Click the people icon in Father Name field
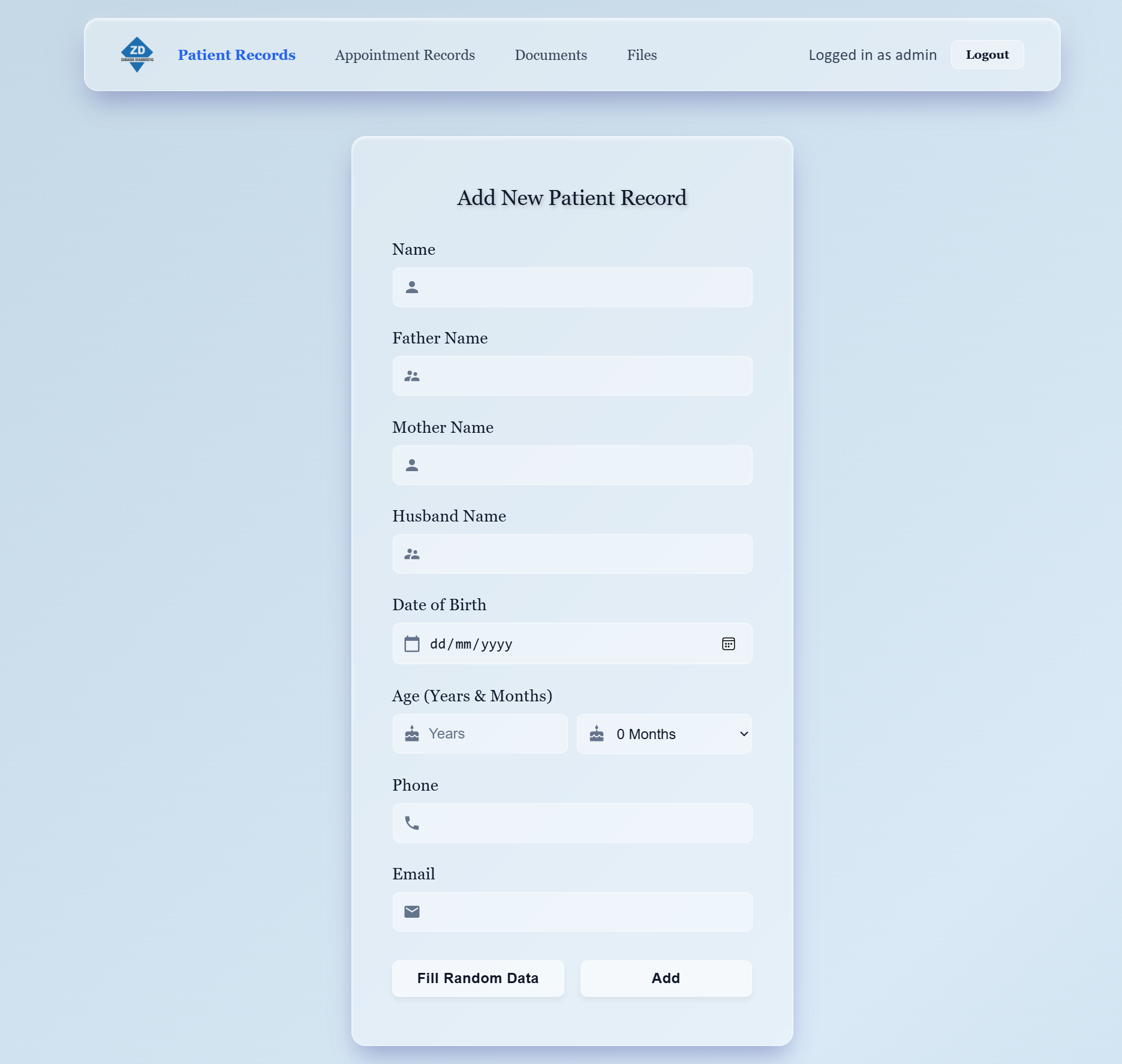This screenshot has height=1064, width=1122. click(412, 376)
